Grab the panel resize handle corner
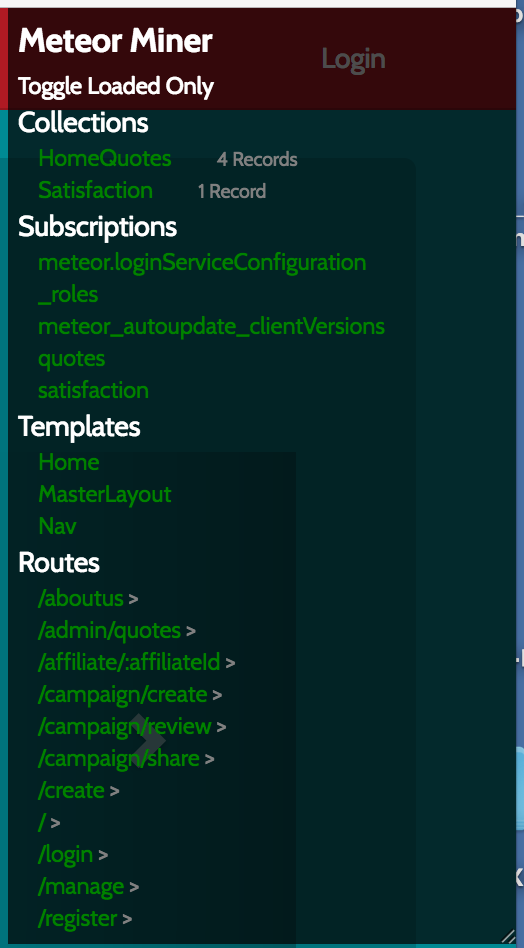 click(x=508, y=936)
